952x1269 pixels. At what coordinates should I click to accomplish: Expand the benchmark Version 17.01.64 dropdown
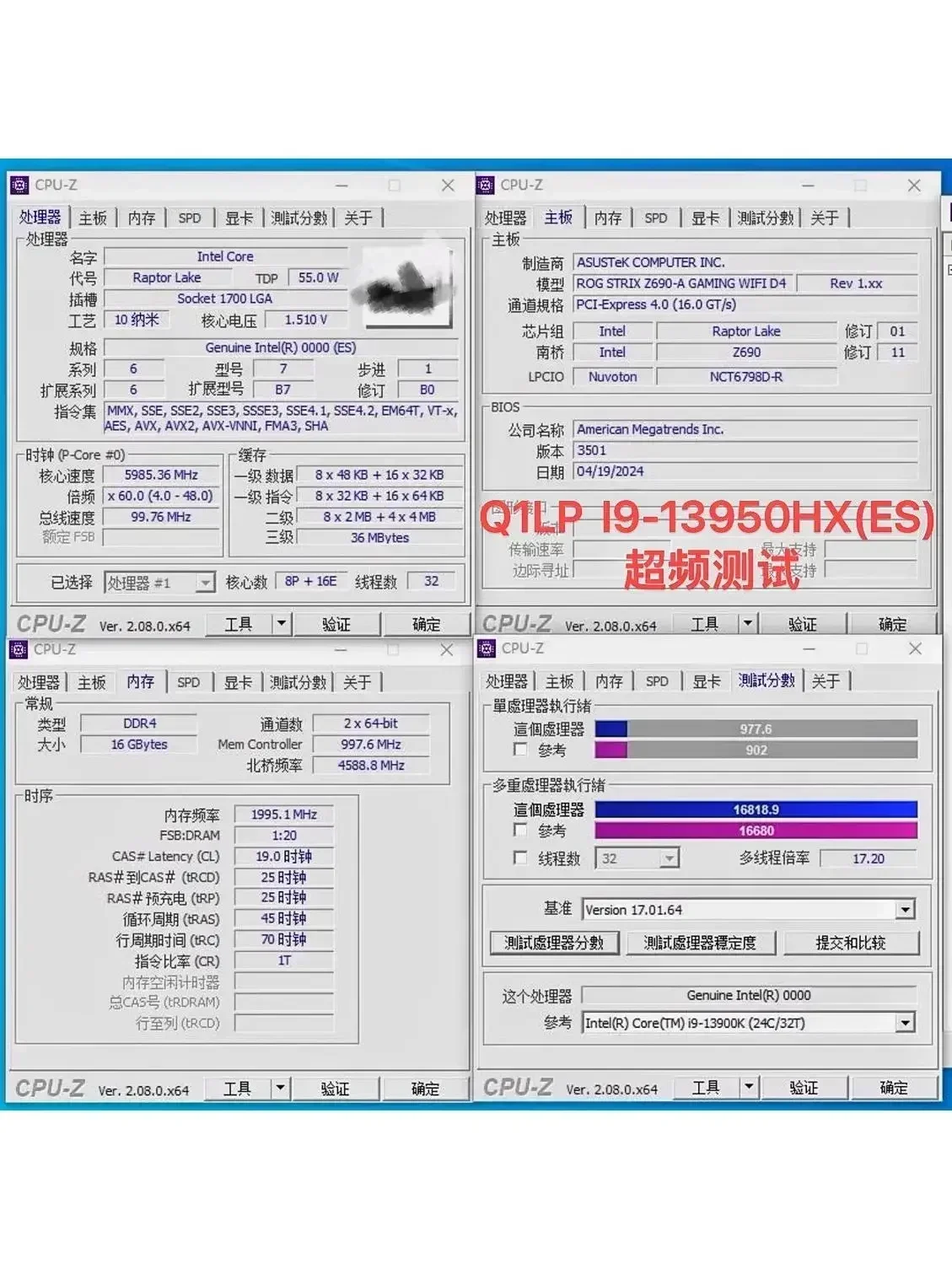pos(906,909)
